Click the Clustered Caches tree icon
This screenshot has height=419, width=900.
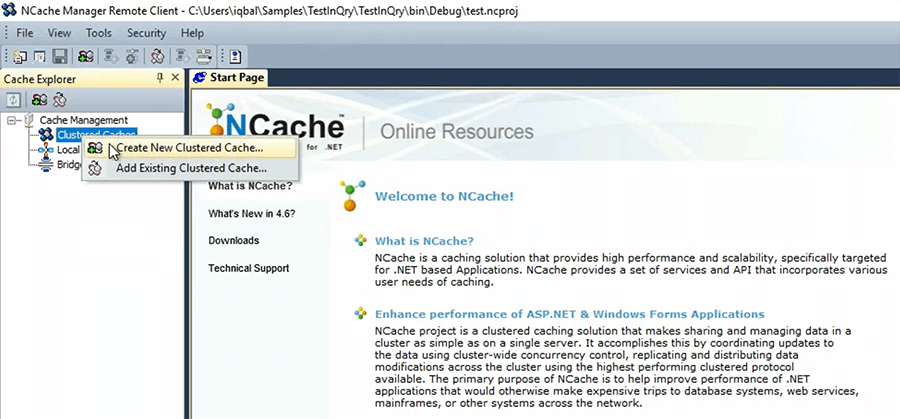(46, 135)
